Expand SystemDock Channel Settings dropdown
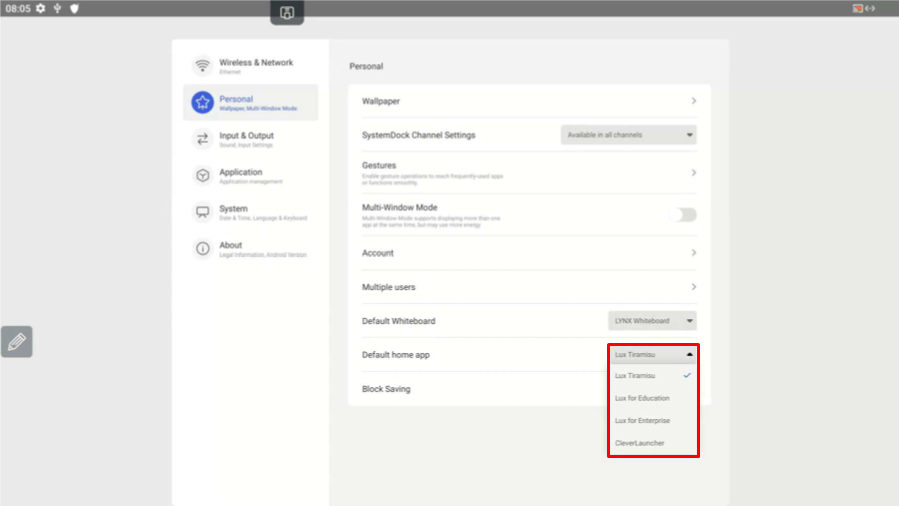 tap(629, 135)
